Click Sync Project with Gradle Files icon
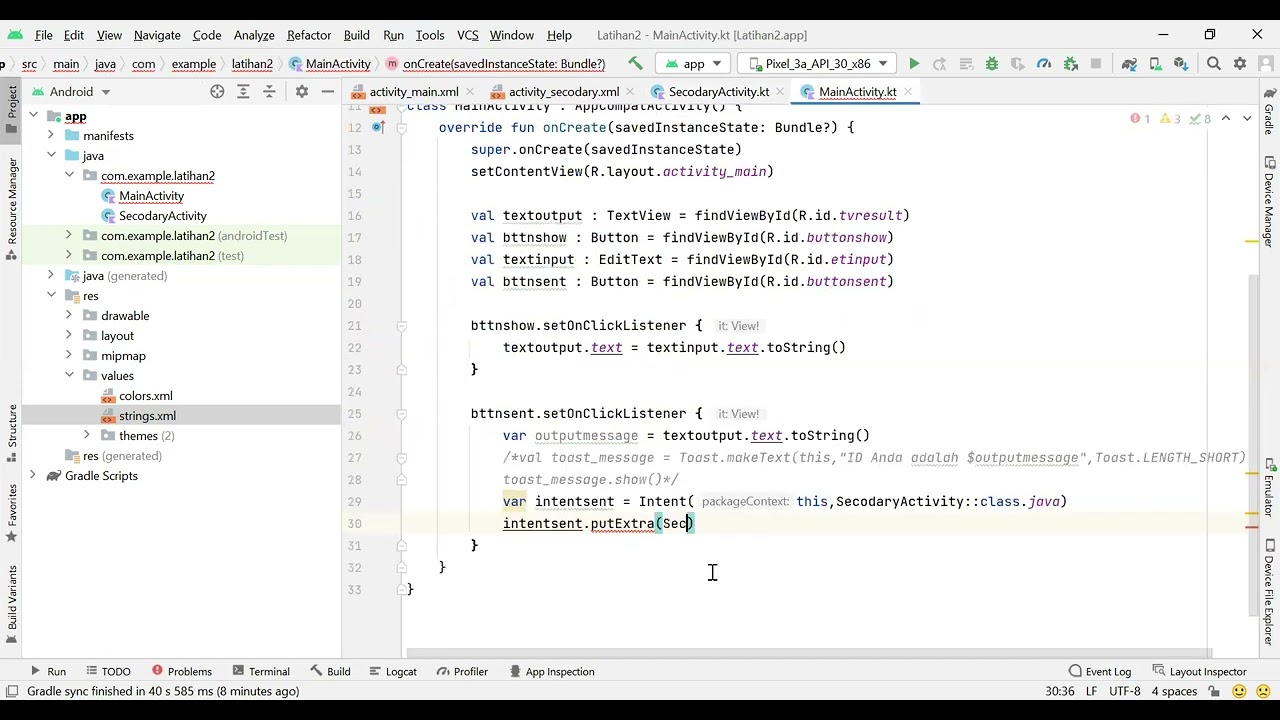1280x720 pixels. click(x=1129, y=64)
